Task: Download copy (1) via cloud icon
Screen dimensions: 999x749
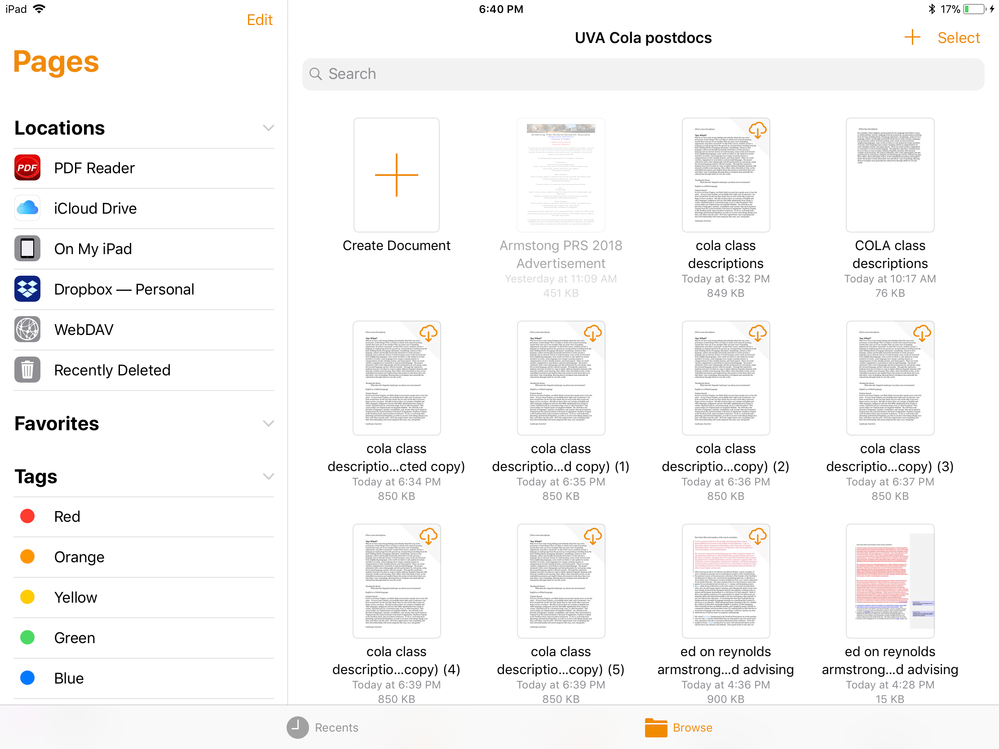Action: [593, 332]
